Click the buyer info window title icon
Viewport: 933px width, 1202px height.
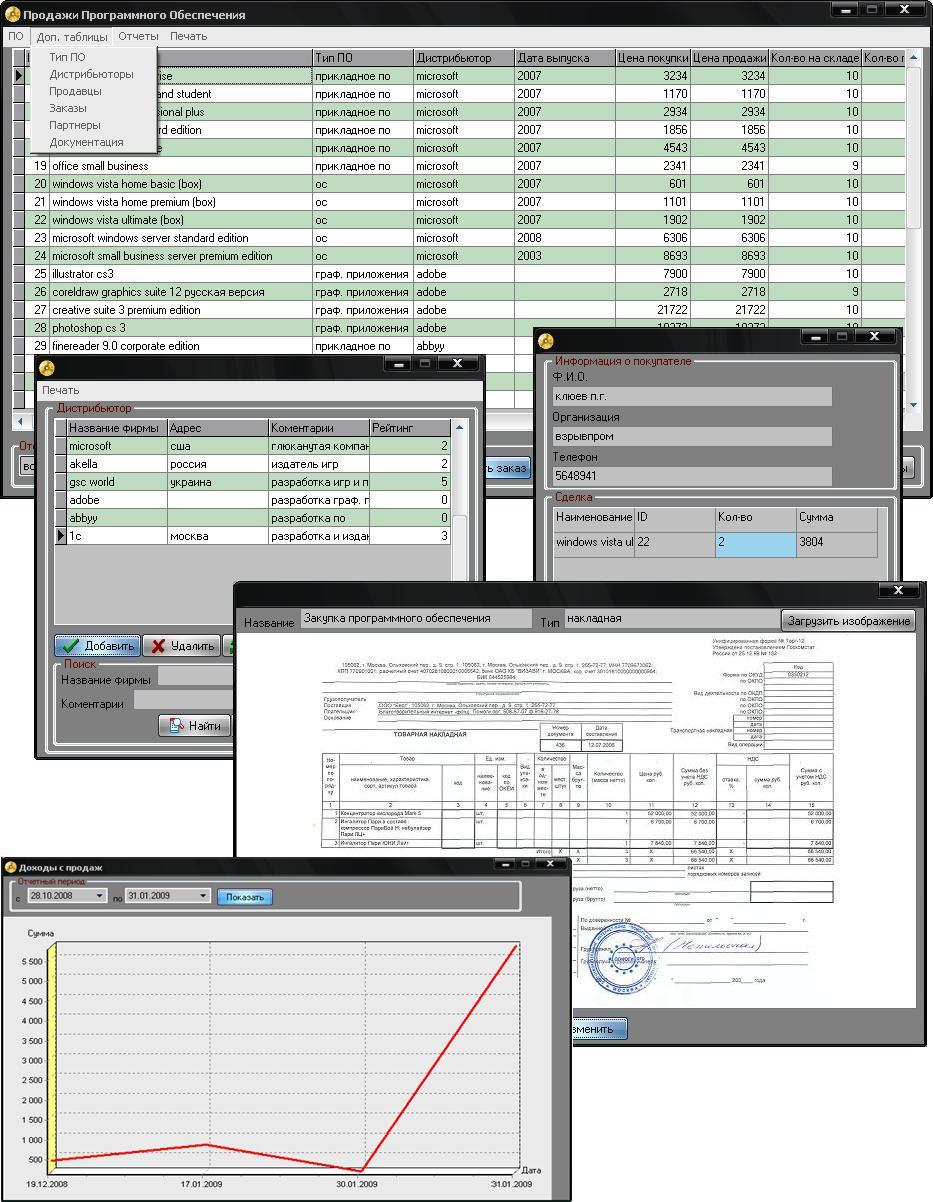pyautogui.click(x=546, y=341)
